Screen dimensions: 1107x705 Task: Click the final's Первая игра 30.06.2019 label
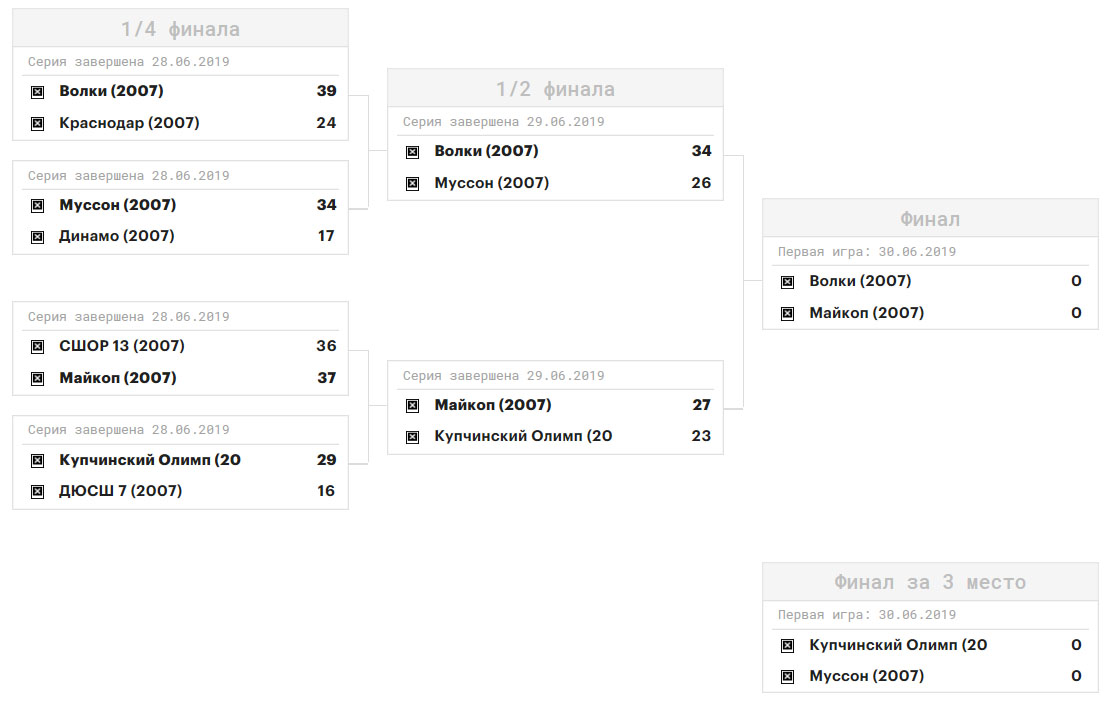(x=867, y=252)
